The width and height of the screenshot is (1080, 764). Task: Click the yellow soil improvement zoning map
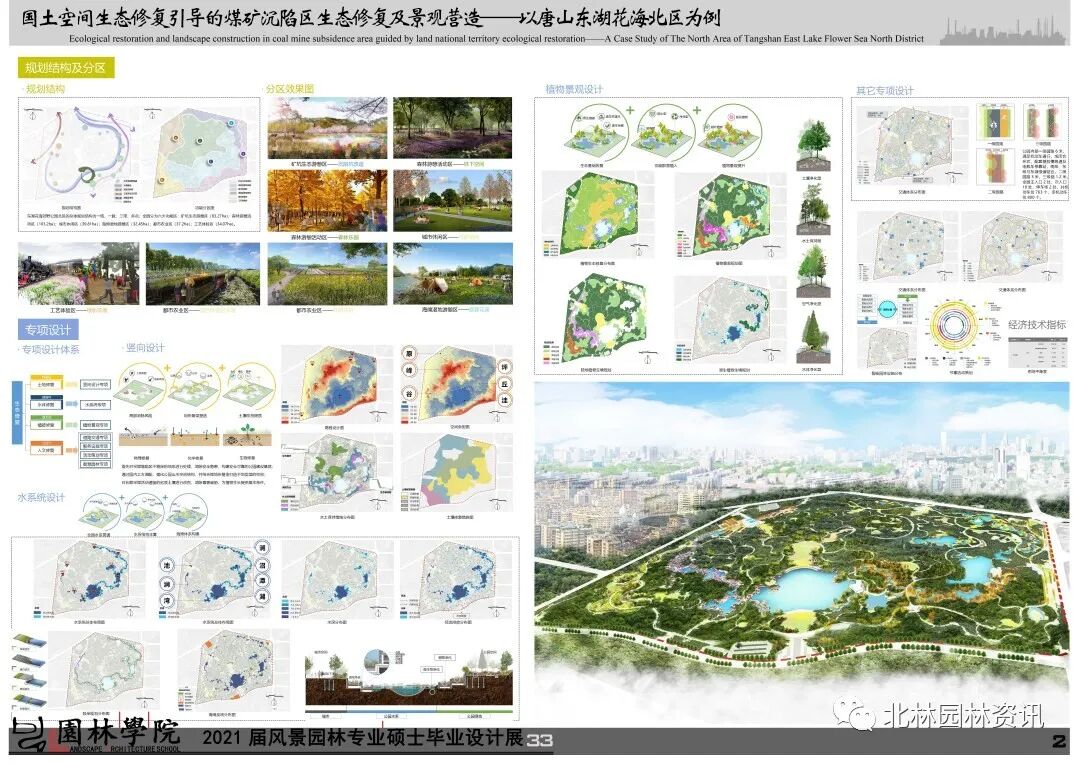(x=458, y=475)
